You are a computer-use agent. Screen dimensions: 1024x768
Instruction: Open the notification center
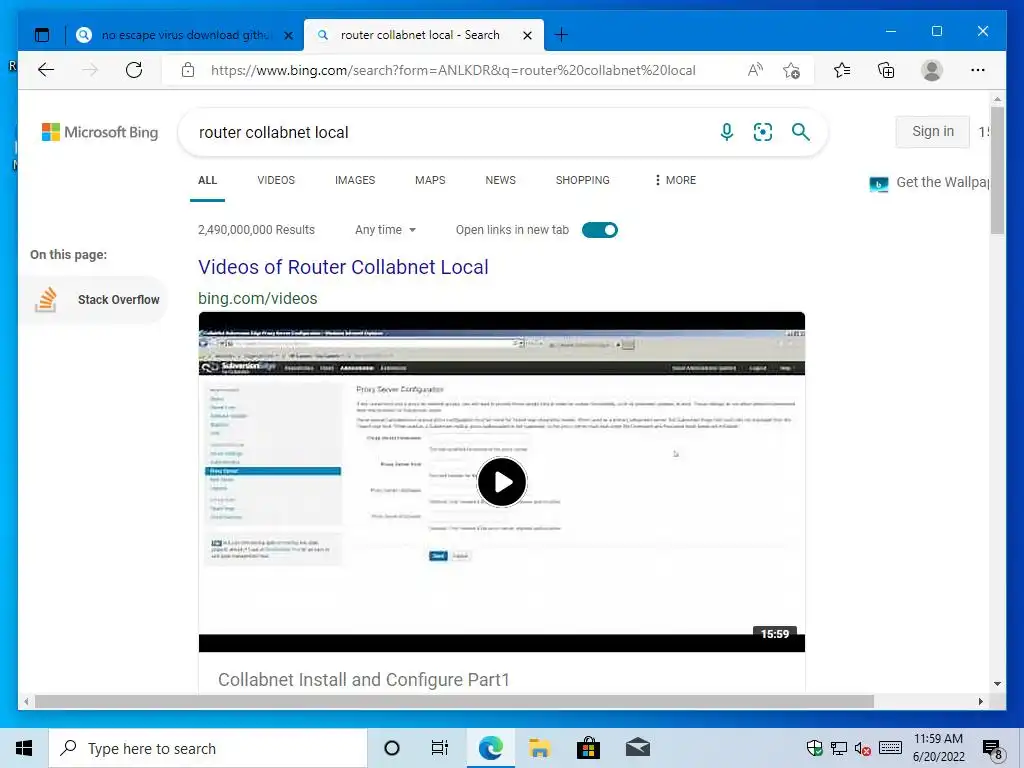coord(993,749)
